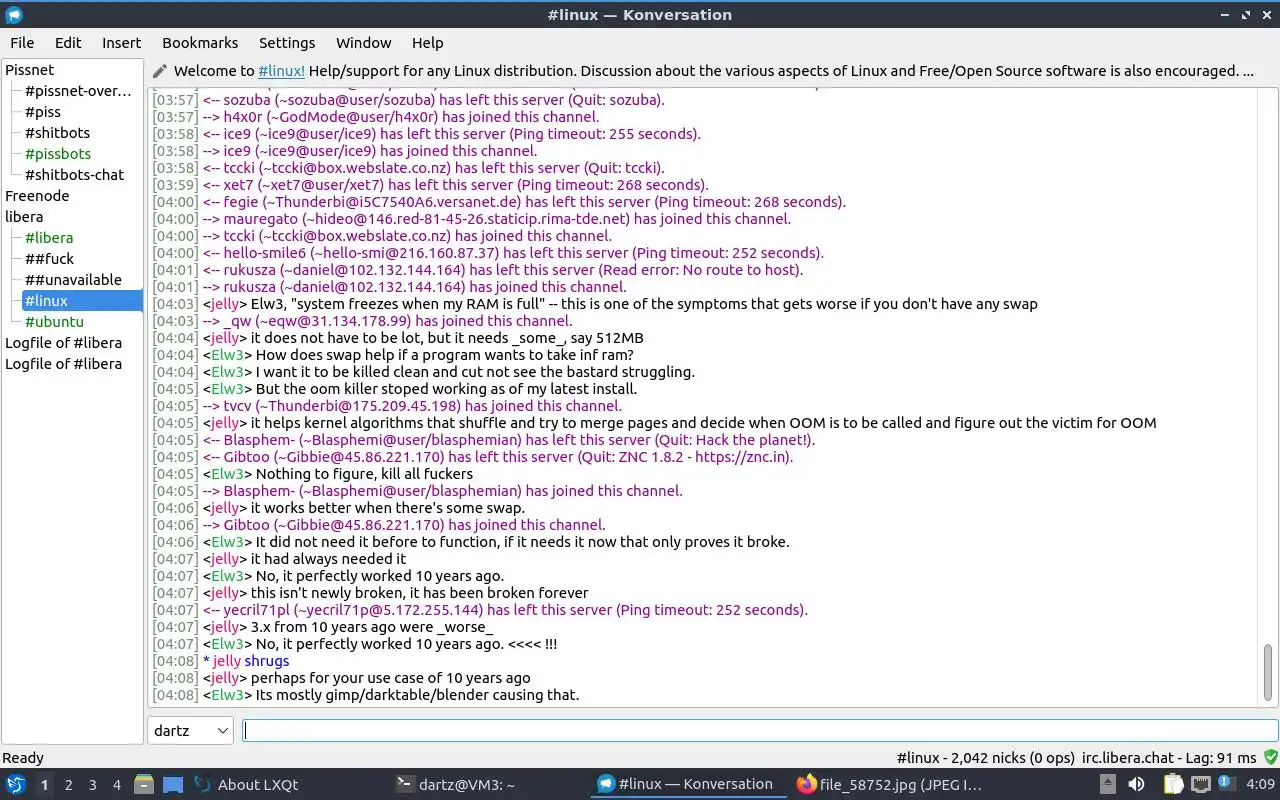Open the Help menu
The image size is (1280, 800).
click(x=427, y=43)
